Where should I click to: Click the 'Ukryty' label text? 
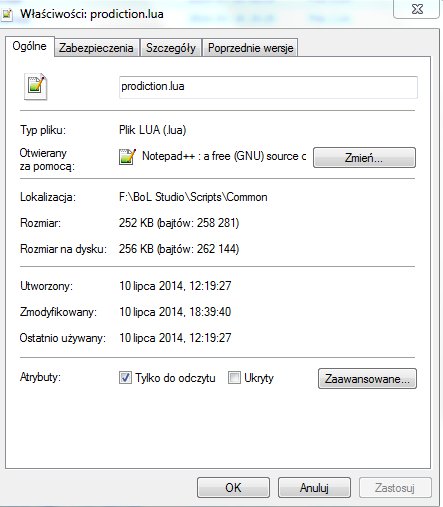pos(259,378)
